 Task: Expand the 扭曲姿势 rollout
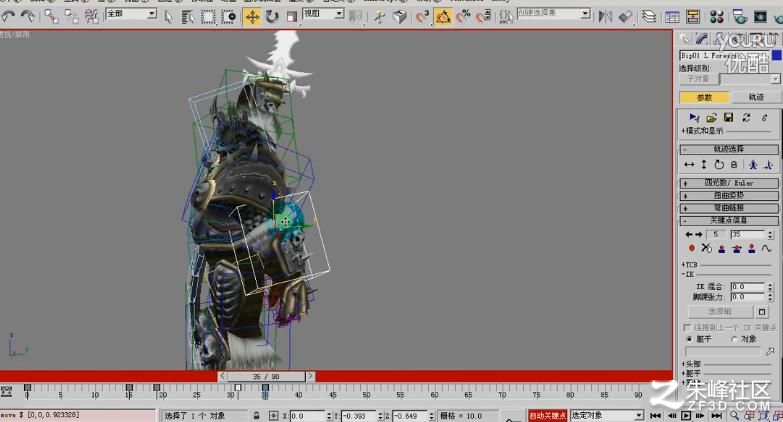pyautogui.click(x=729, y=196)
